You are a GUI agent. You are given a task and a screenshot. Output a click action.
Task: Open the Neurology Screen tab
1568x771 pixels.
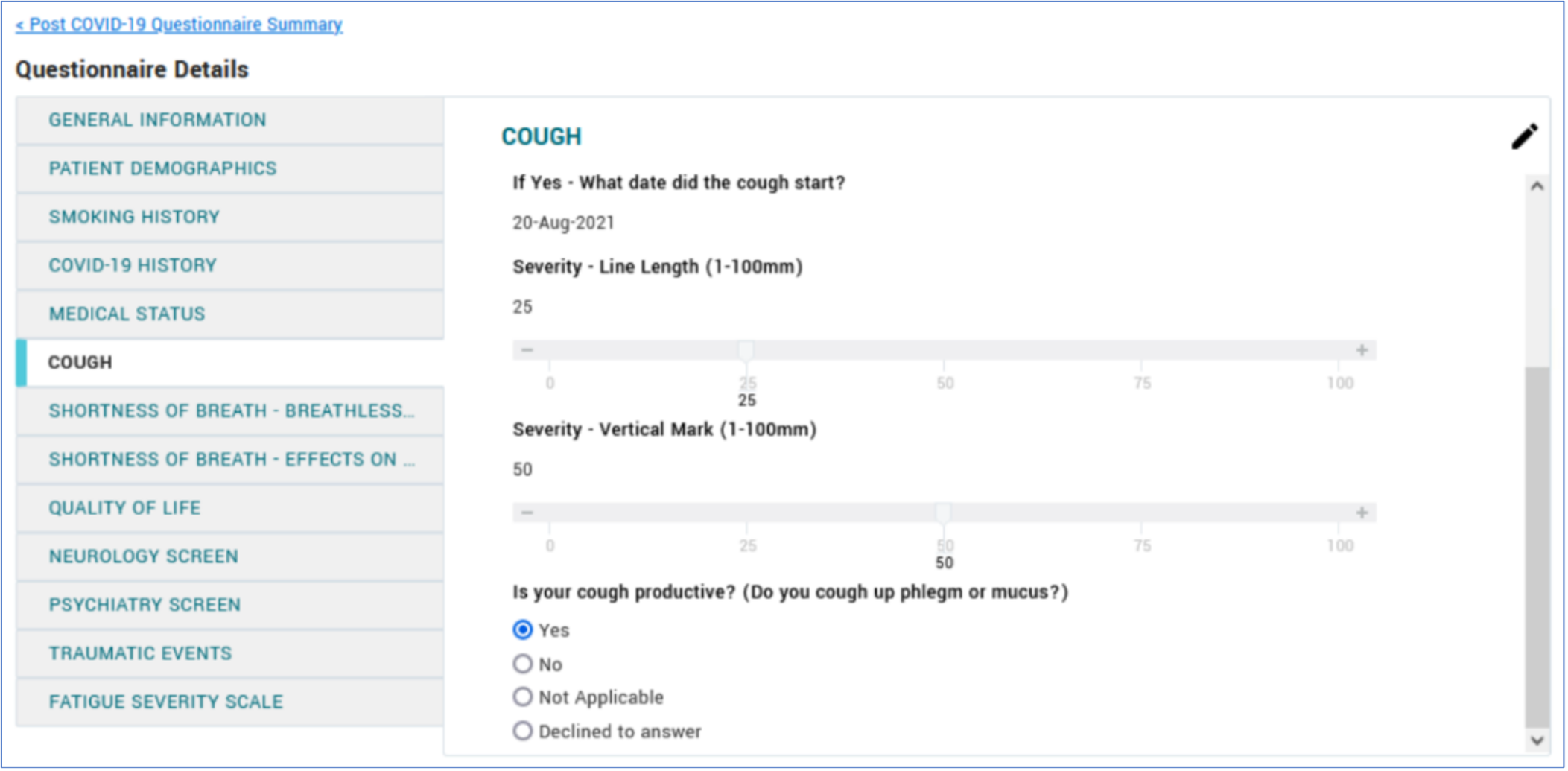coord(143,556)
